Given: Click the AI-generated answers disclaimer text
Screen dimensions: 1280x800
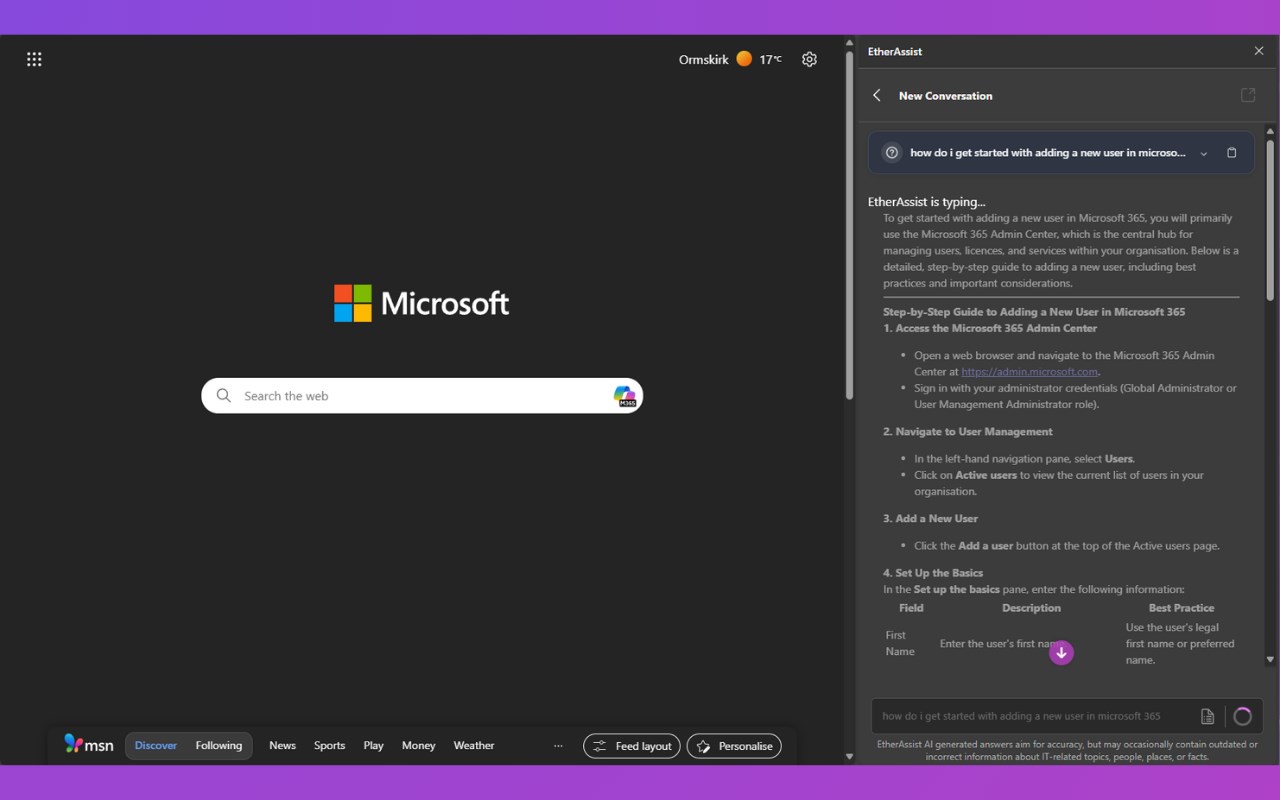Looking at the screenshot, I should click(1067, 750).
